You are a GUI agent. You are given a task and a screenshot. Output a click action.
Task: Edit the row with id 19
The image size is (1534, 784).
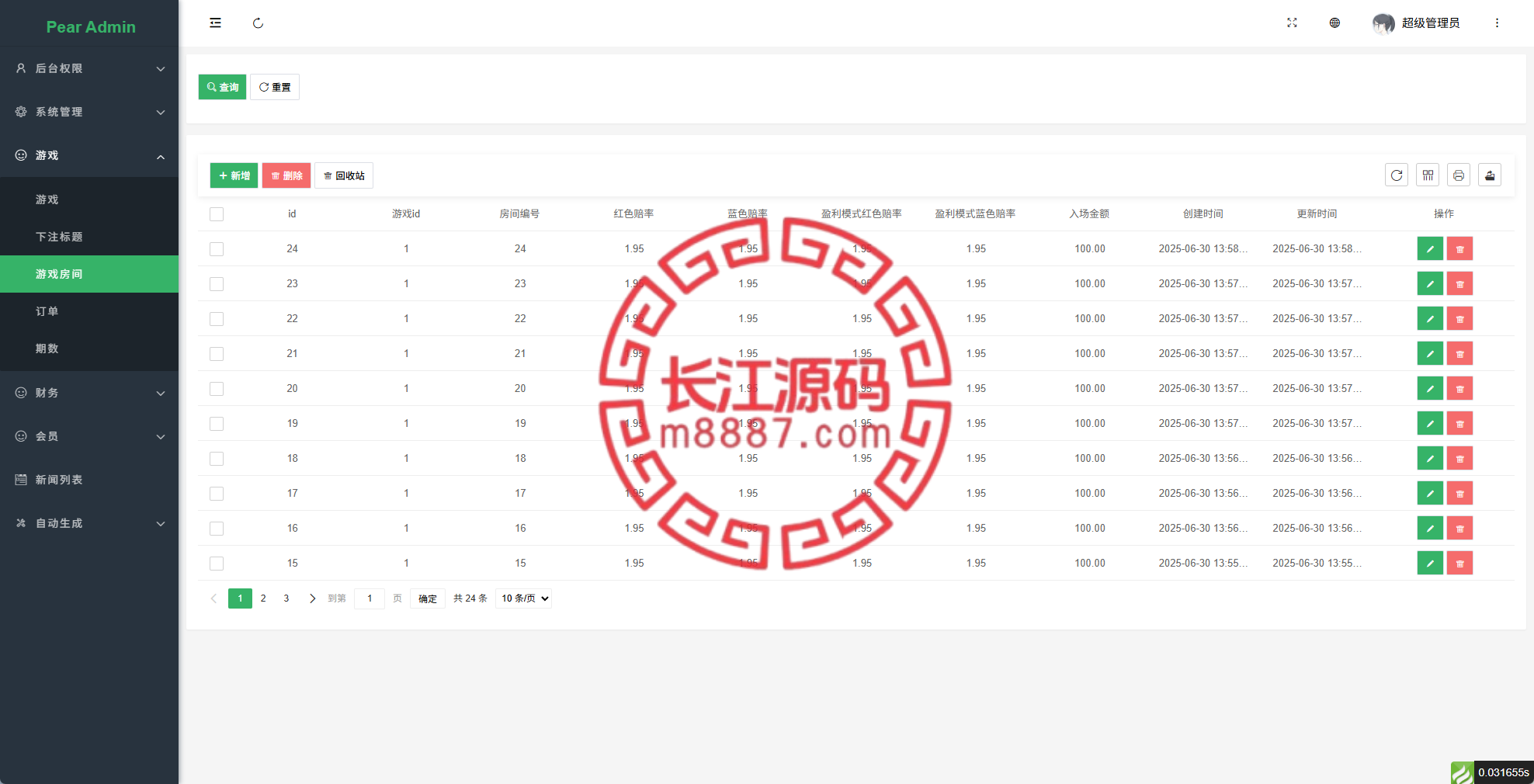click(1430, 424)
